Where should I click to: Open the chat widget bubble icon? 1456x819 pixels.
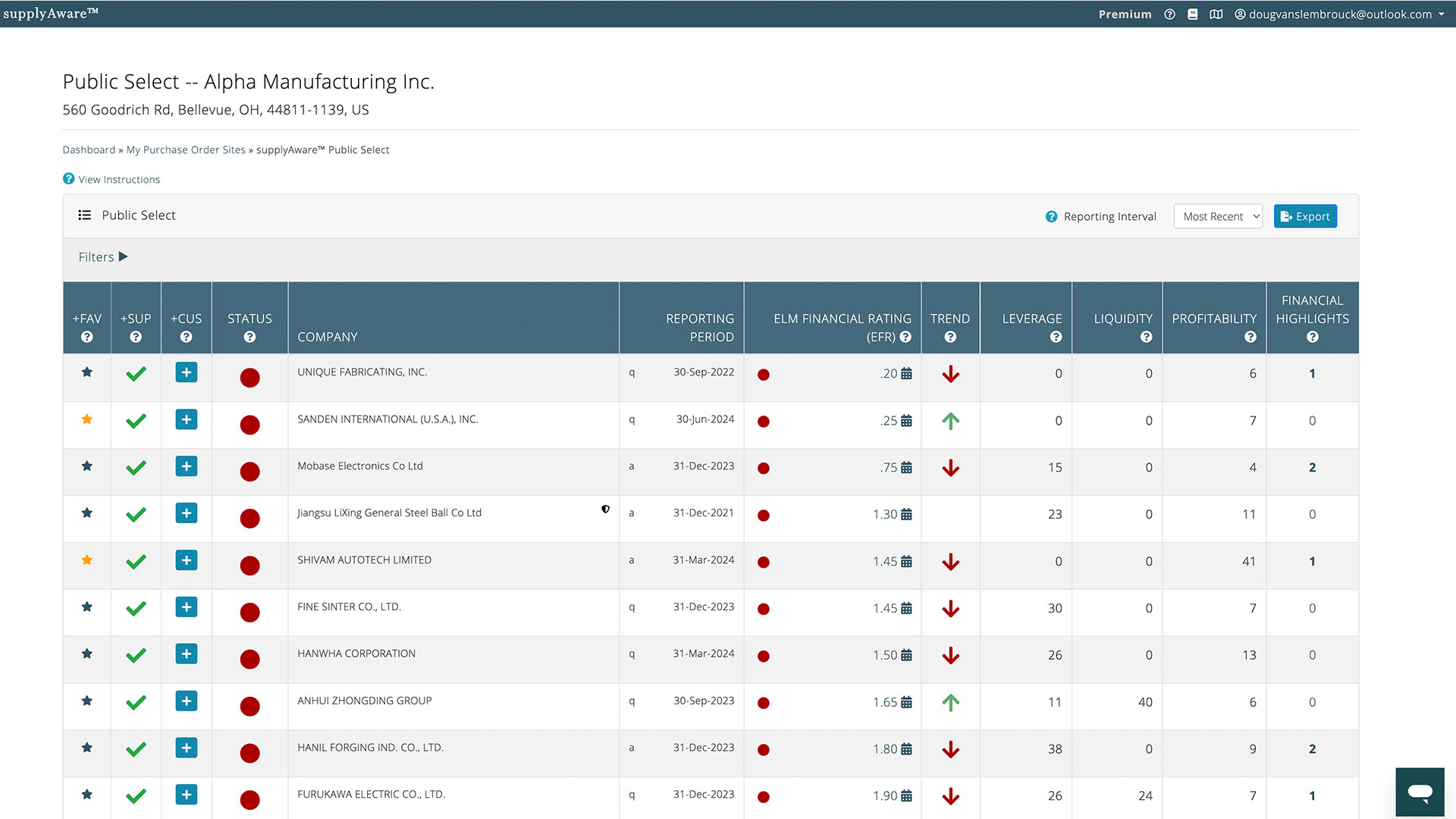click(1420, 792)
